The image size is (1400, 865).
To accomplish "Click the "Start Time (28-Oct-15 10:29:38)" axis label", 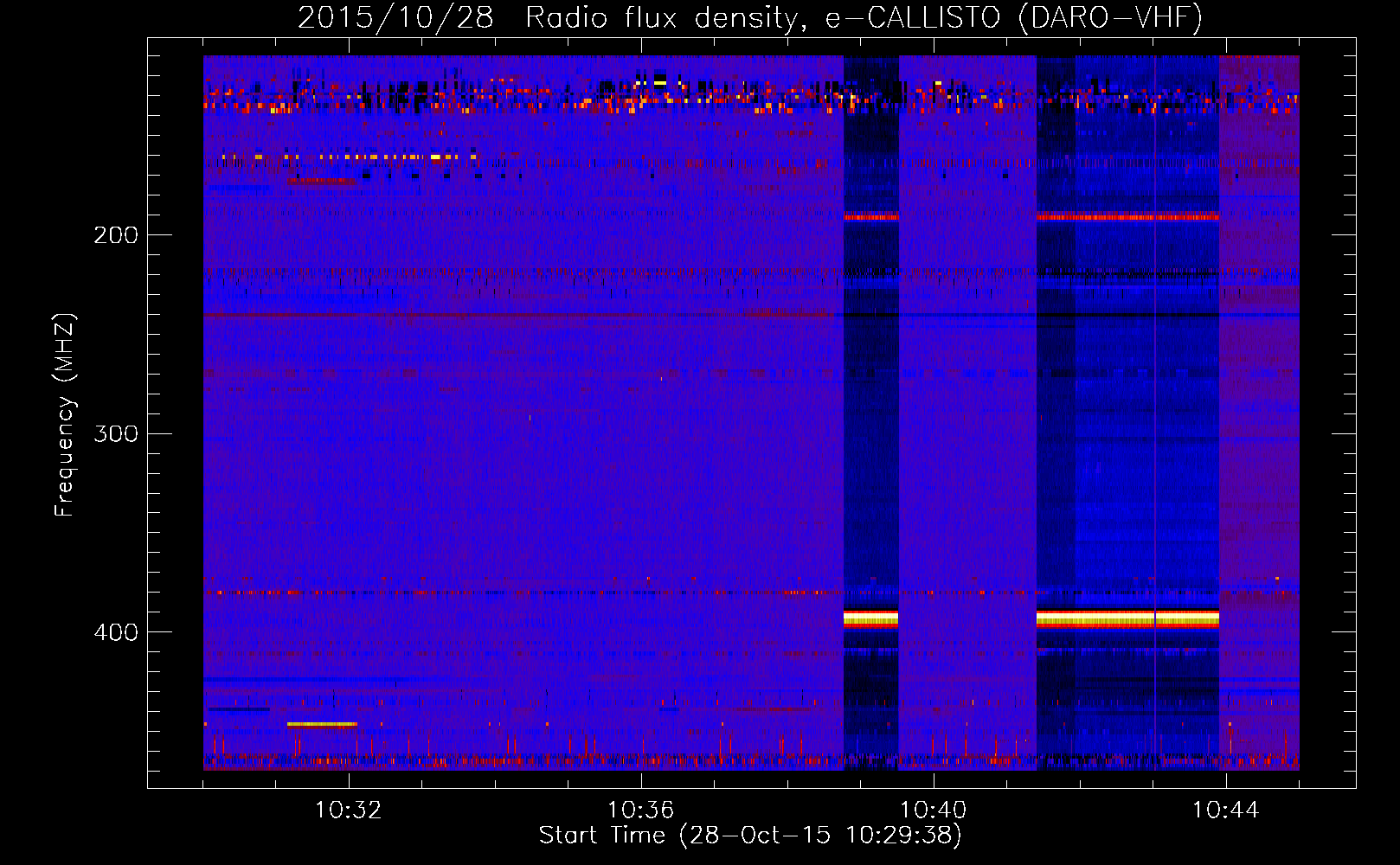I will coord(750,836).
